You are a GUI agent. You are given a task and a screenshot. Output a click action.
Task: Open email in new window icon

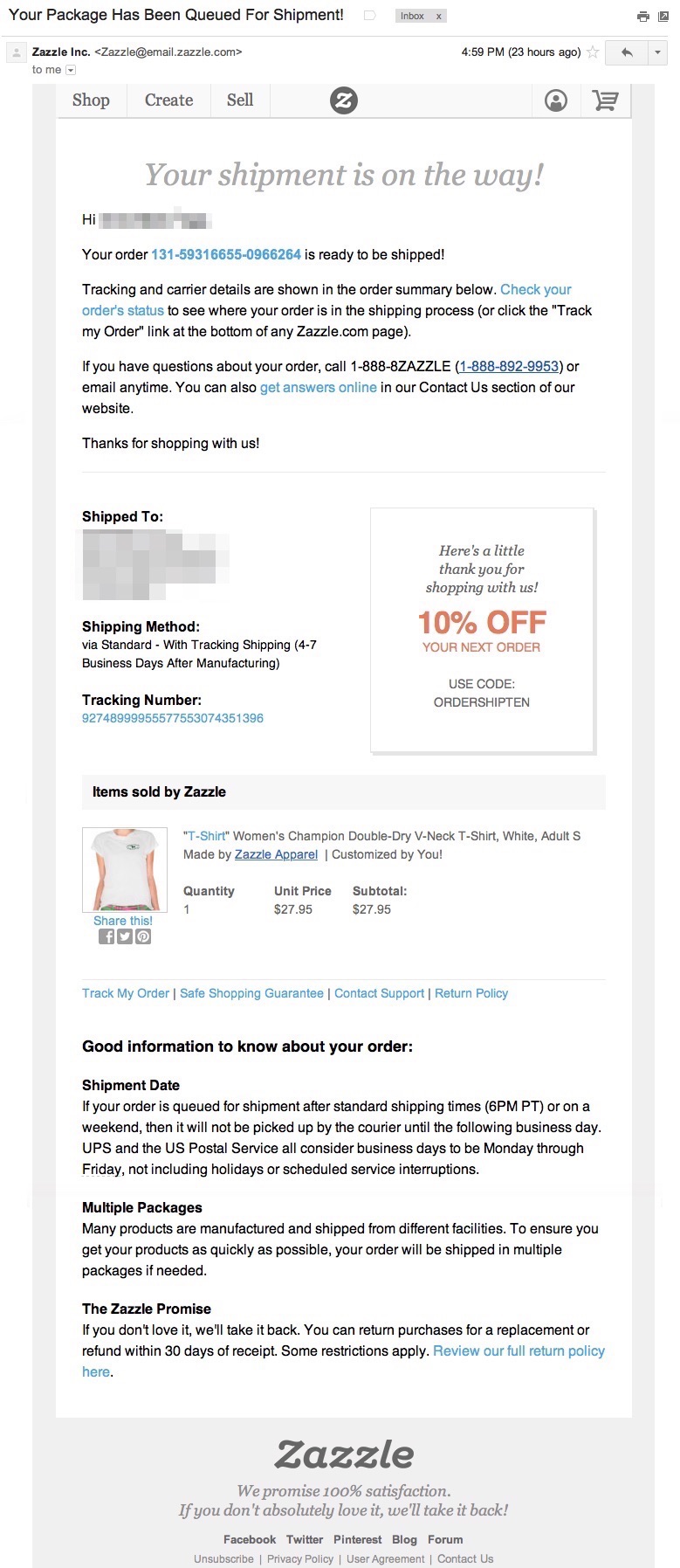click(663, 16)
